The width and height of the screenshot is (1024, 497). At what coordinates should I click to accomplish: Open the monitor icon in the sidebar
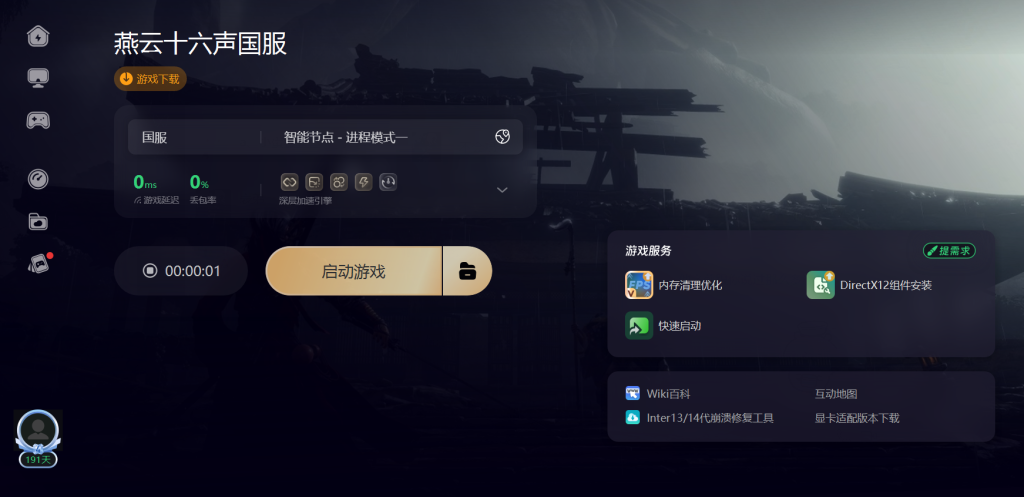tap(38, 78)
